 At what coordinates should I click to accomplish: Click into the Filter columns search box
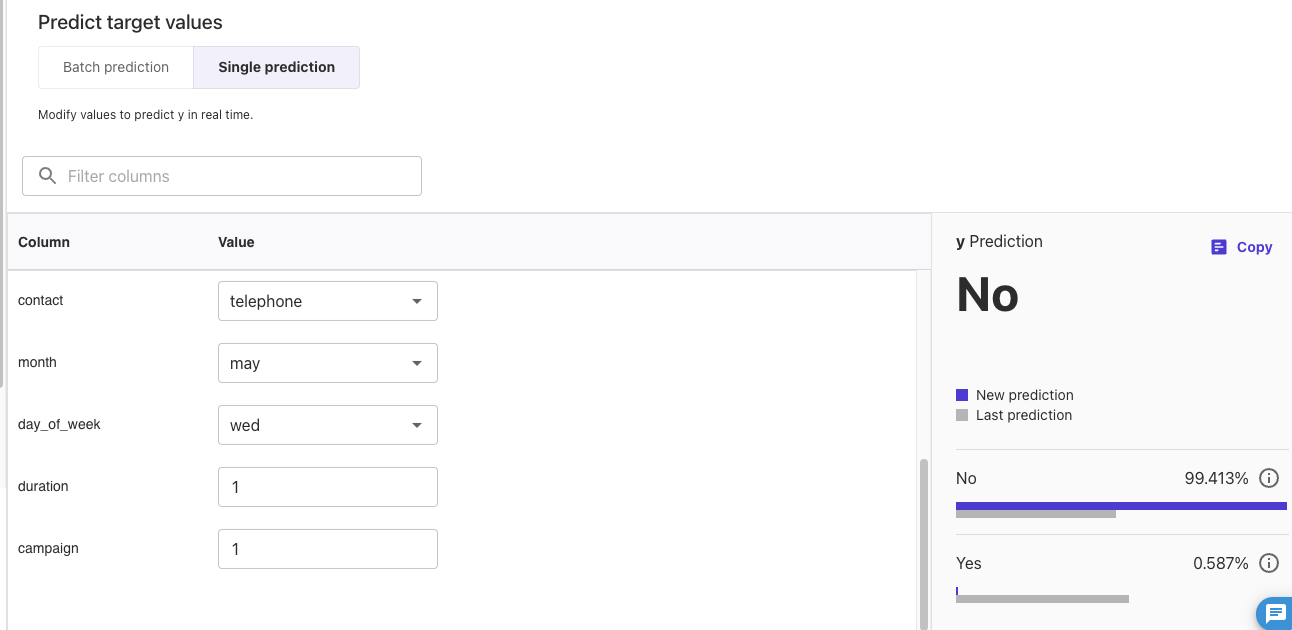pyautogui.click(x=222, y=176)
